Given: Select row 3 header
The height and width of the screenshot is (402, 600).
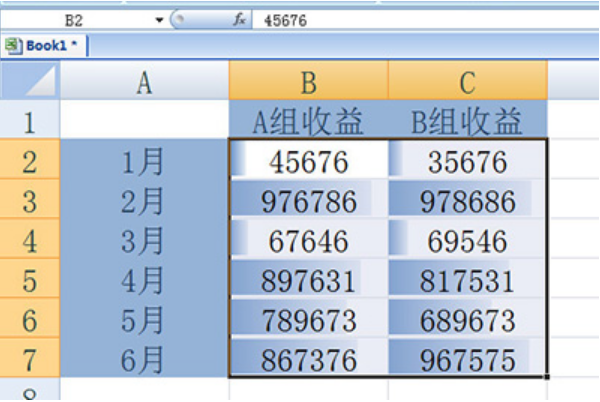Looking at the screenshot, I should pos(30,199).
